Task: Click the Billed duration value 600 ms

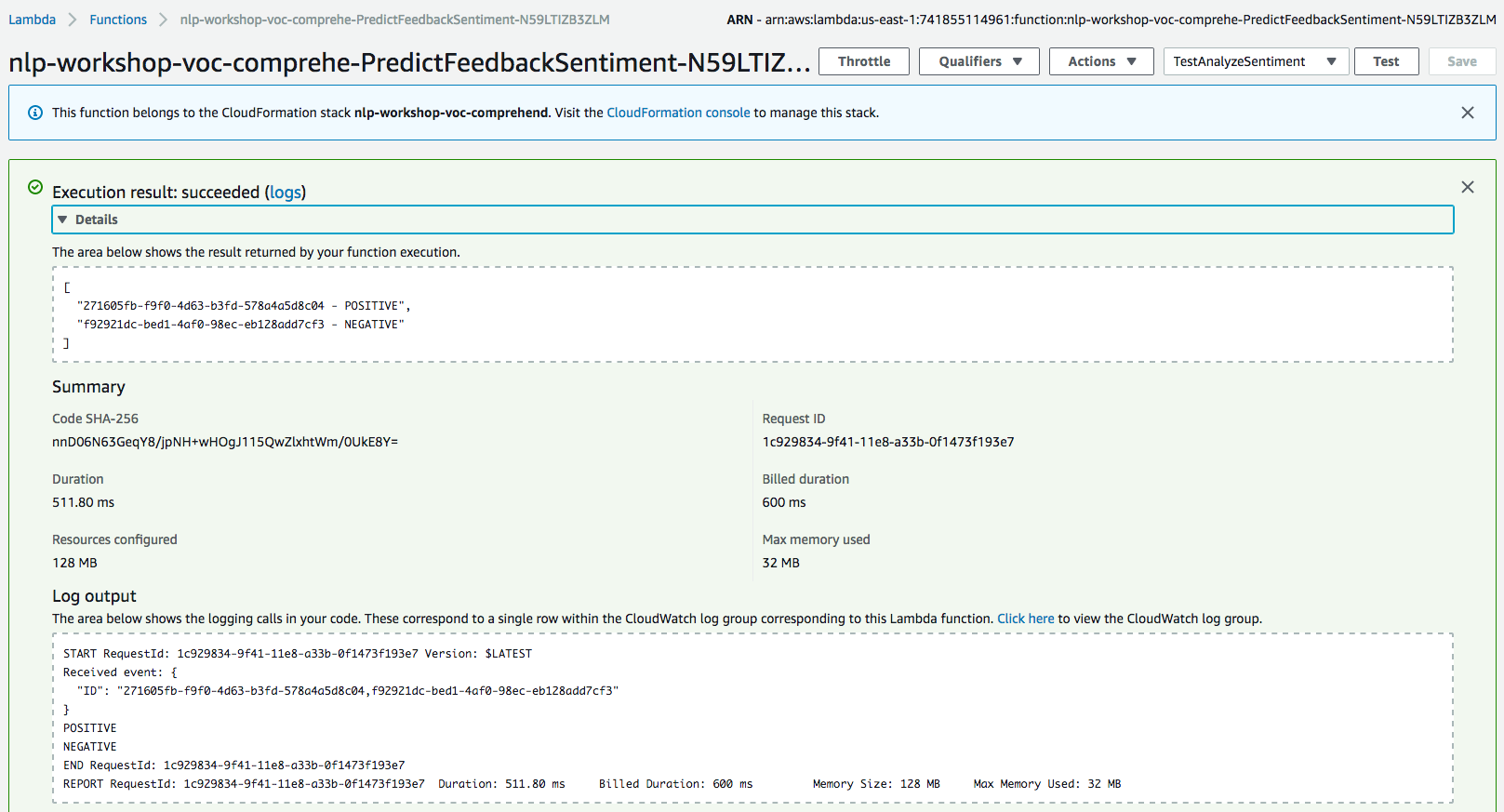Action: pos(784,502)
